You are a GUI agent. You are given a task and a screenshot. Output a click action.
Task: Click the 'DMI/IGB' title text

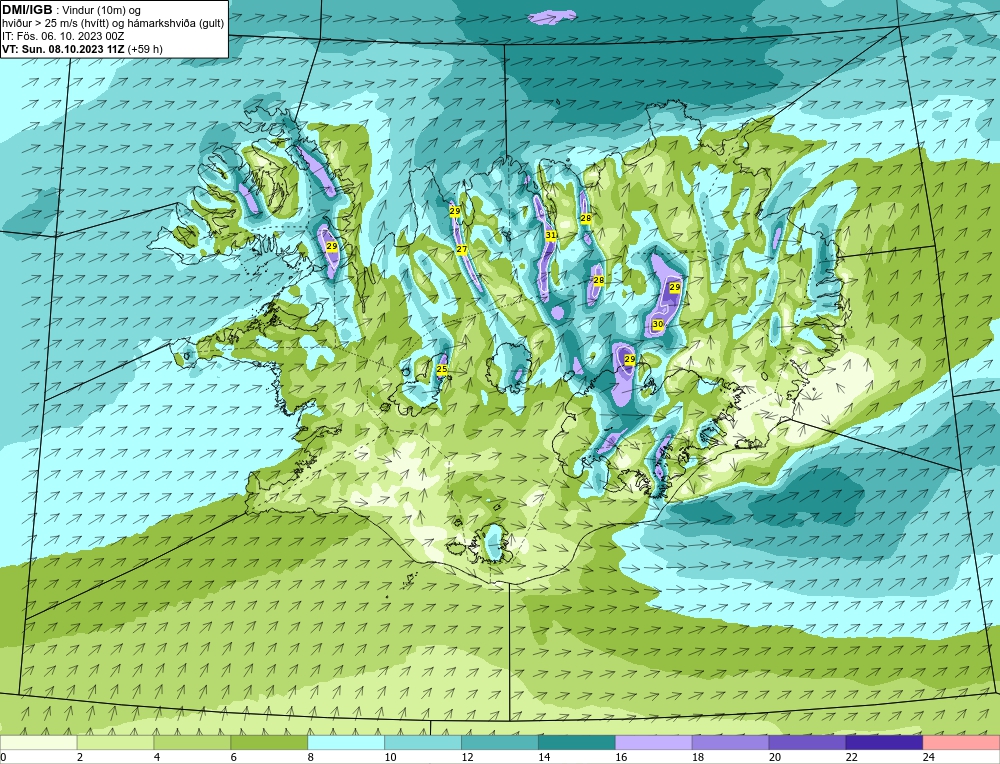(27, 10)
